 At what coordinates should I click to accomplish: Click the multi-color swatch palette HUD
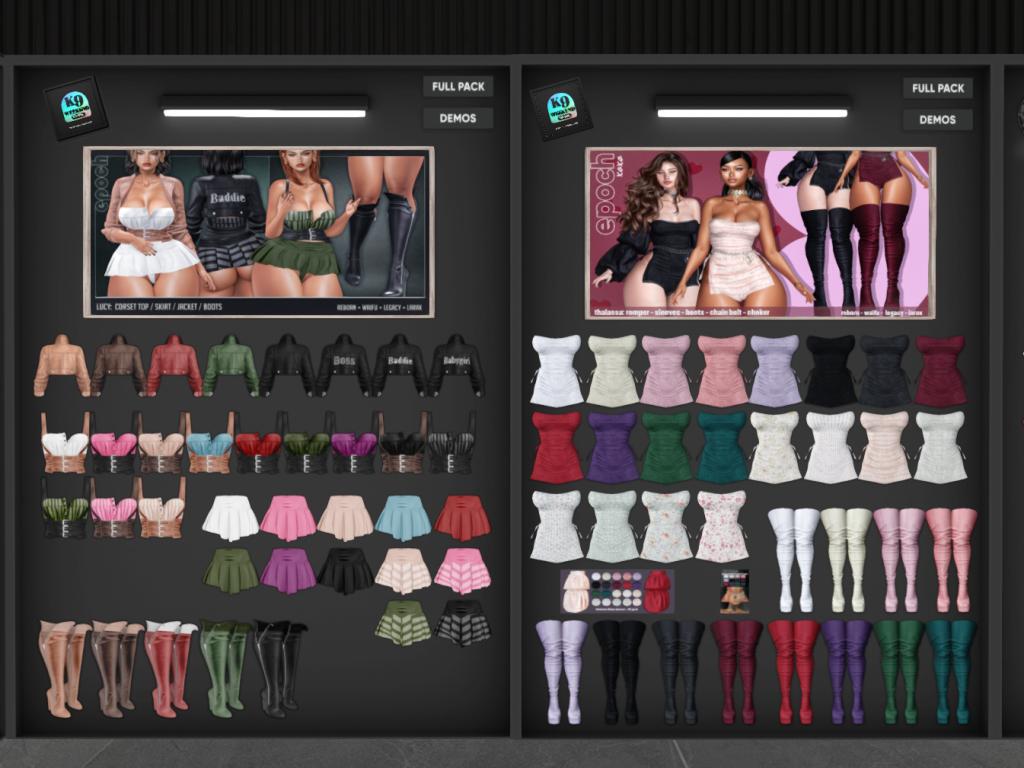coord(616,591)
